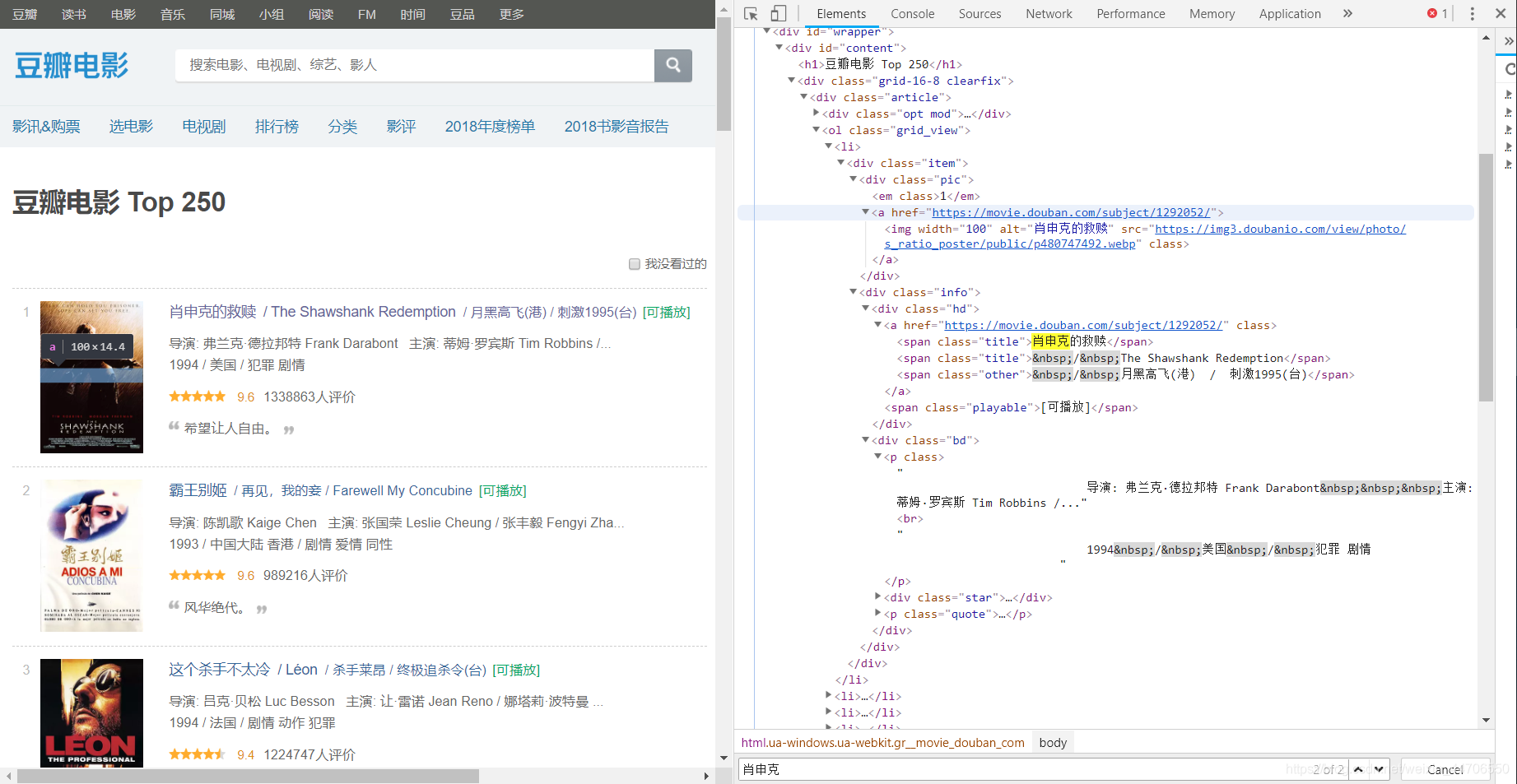The image size is (1517, 784).
Task: Click 音乐 in the top bar
Action: click(173, 14)
